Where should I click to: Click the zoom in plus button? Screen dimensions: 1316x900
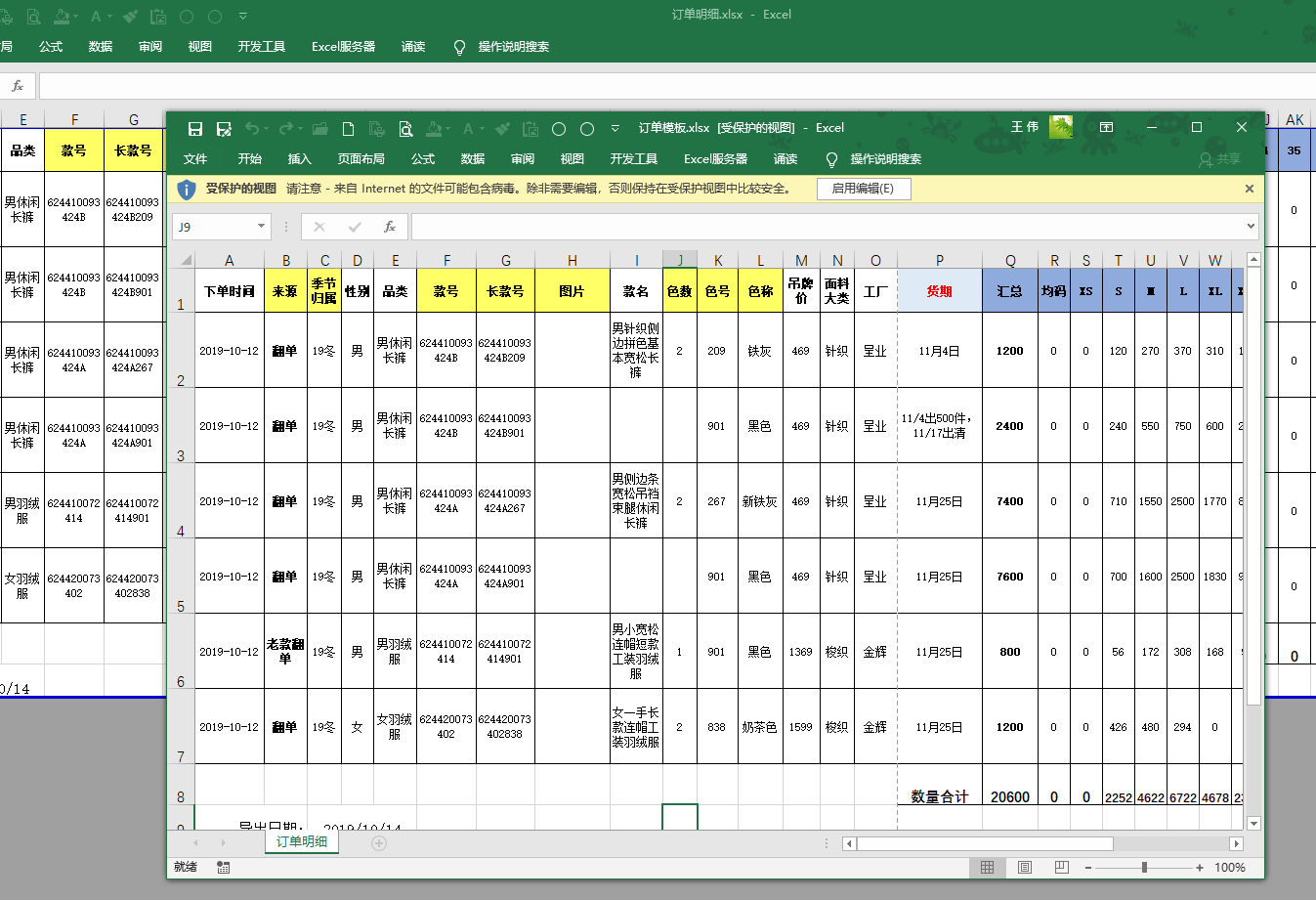(x=1200, y=867)
